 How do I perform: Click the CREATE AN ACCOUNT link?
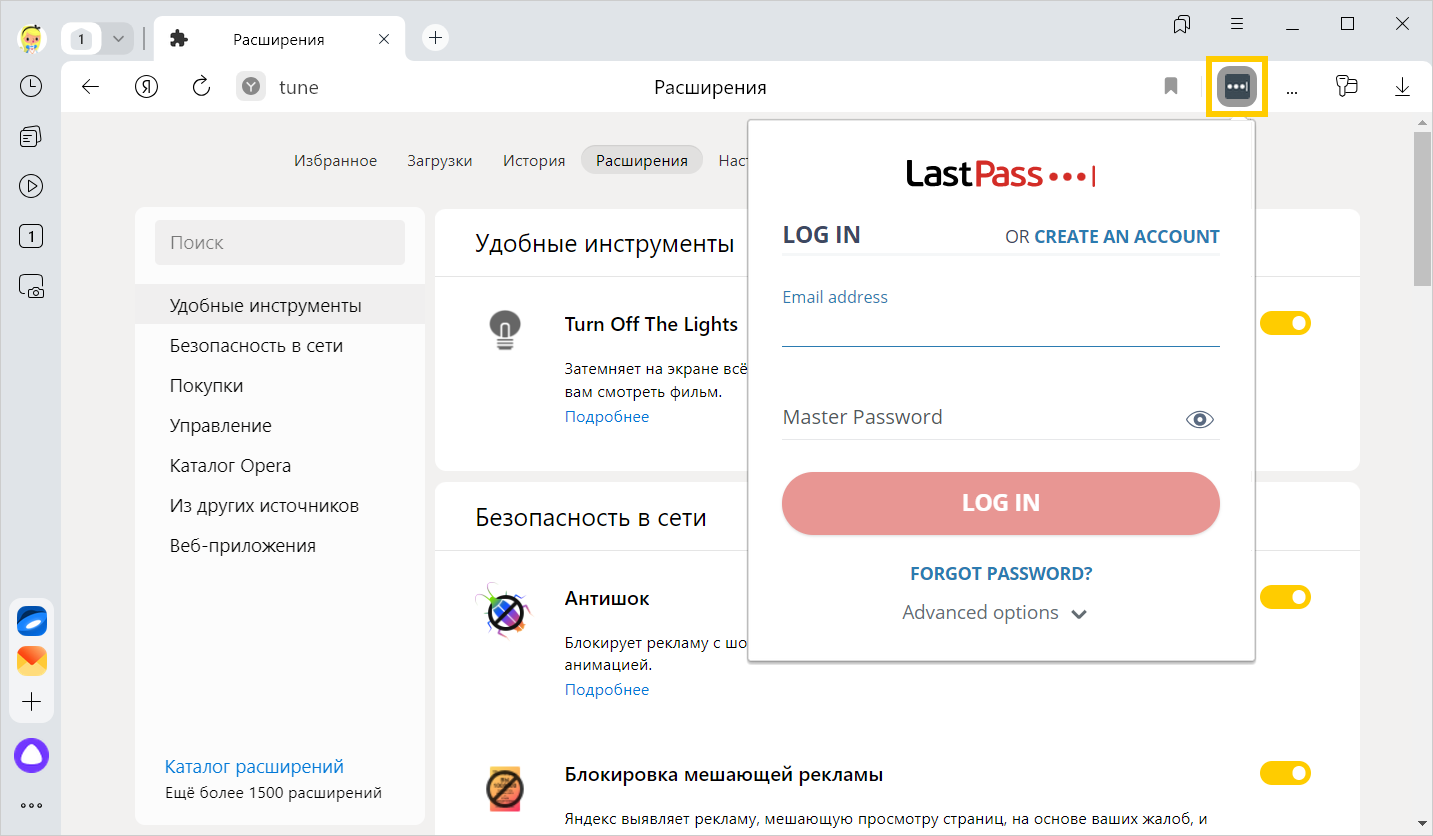tap(1126, 237)
